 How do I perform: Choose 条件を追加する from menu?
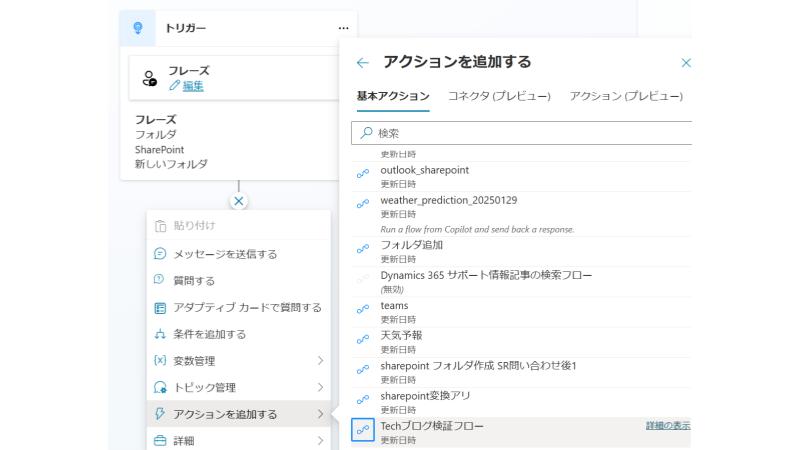click(209, 334)
